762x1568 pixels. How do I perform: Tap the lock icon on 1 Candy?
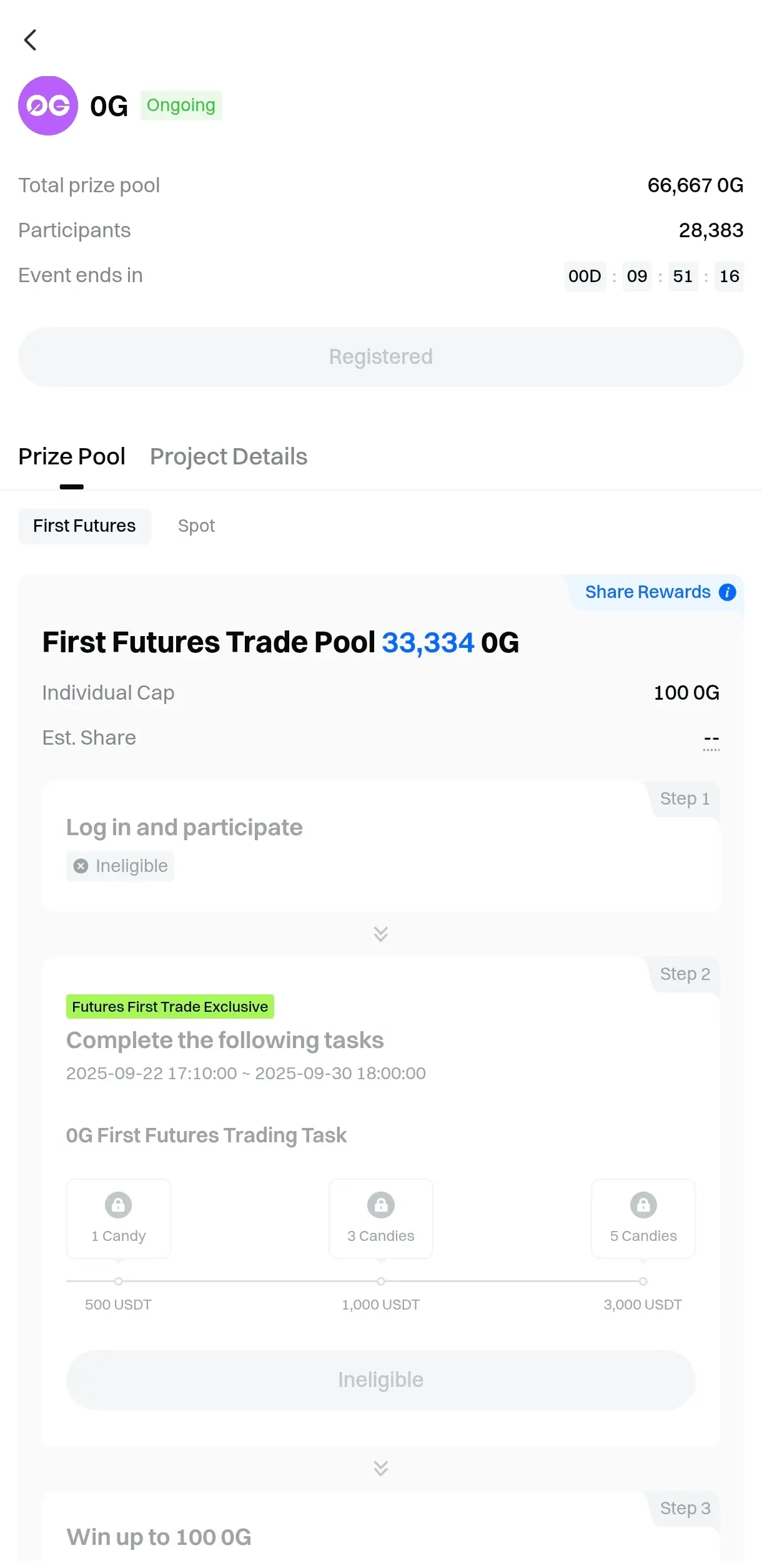point(118,1205)
